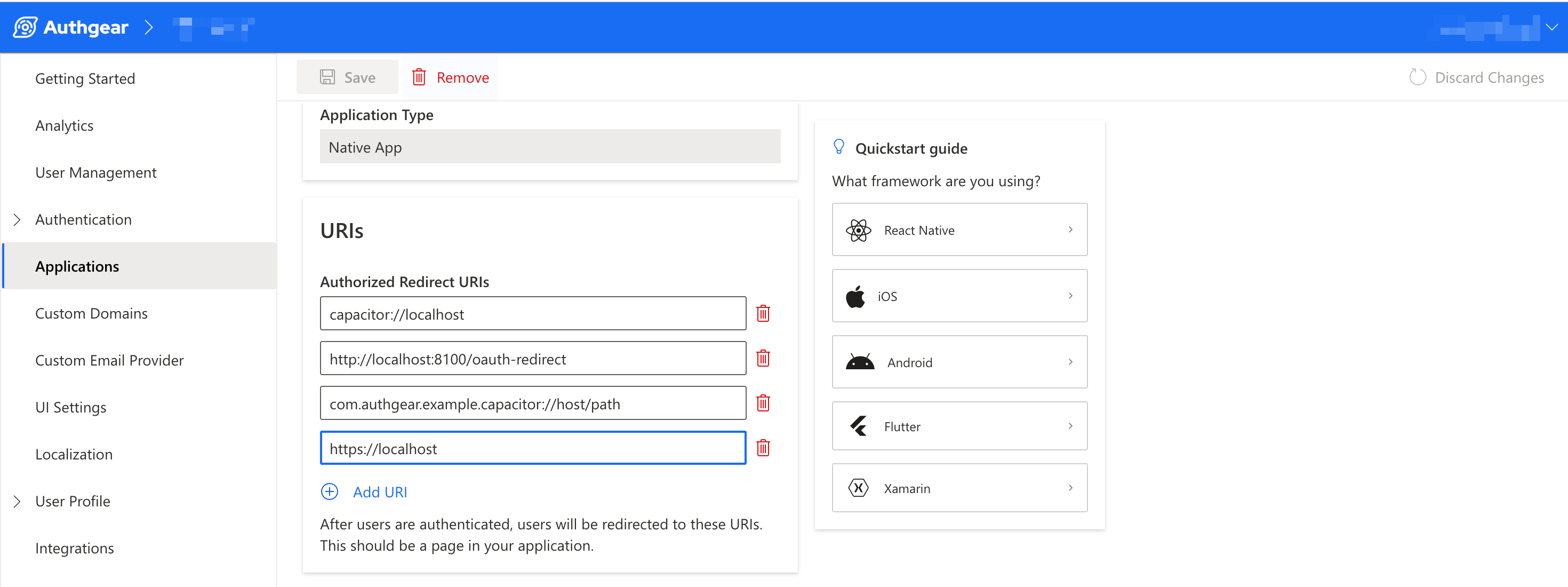Expand the Authentication sidebar section
This screenshot has width=1568, height=587.
point(17,220)
